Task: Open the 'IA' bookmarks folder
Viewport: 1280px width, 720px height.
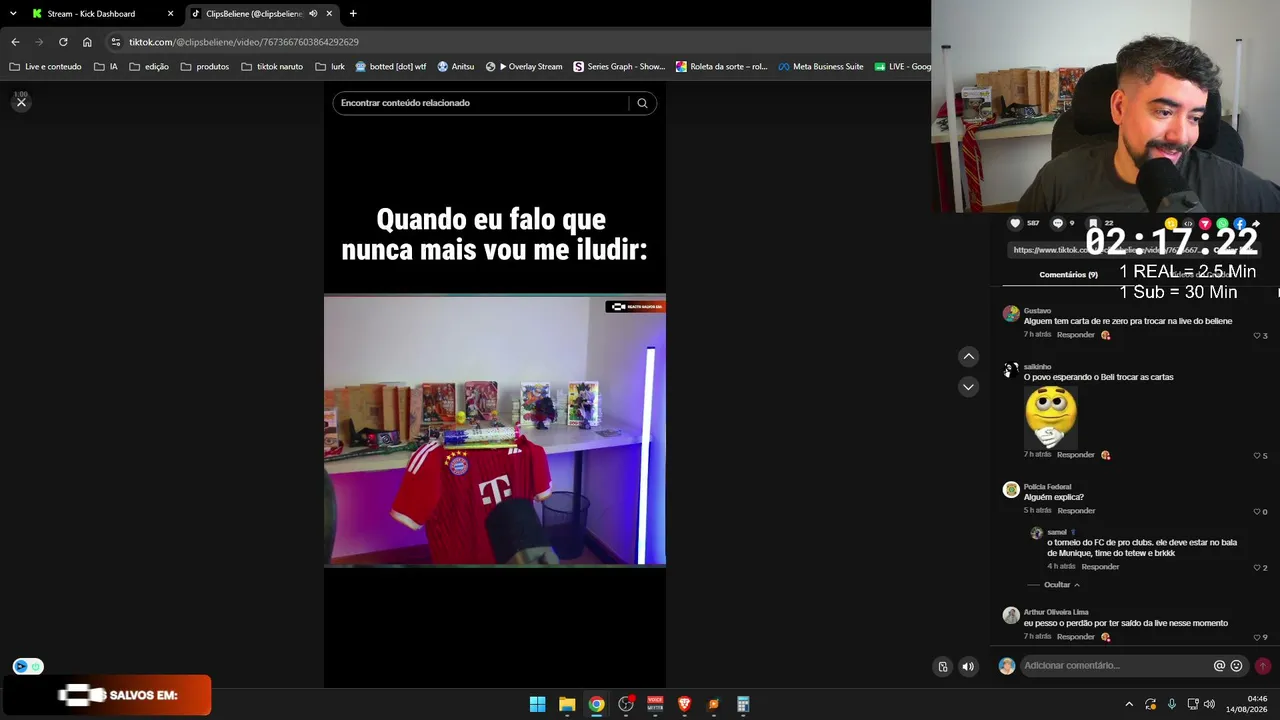Action: pyautogui.click(x=106, y=67)
